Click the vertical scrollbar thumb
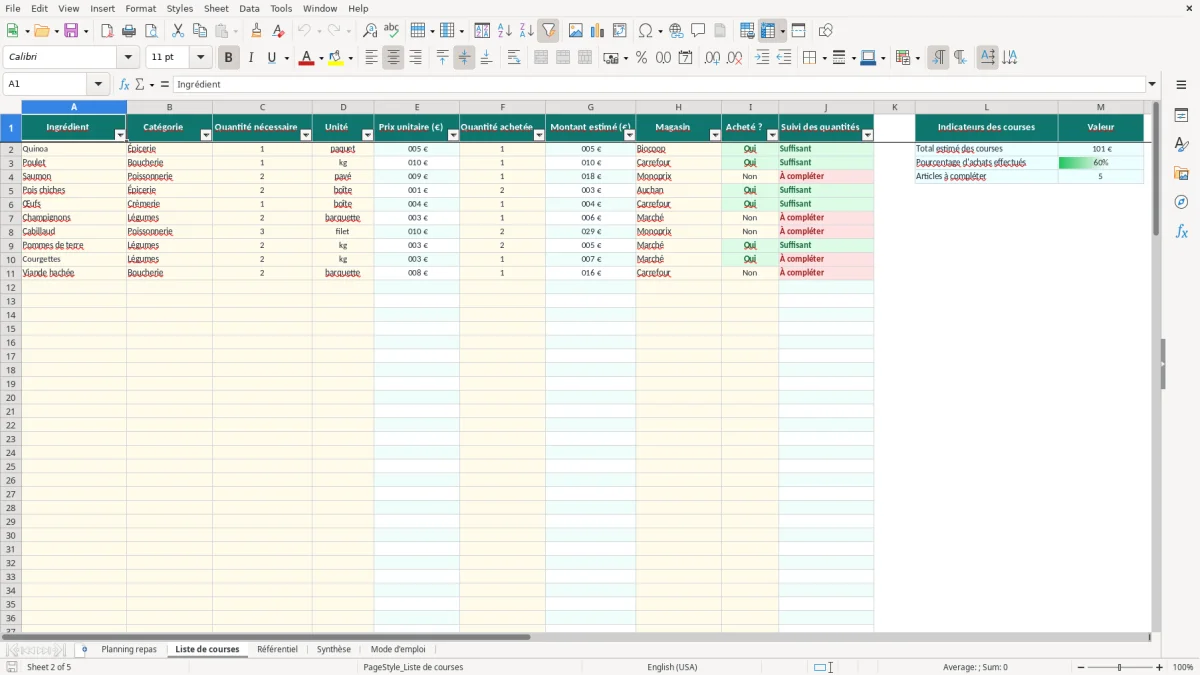1200x675 pixels. [x=1156, y=170]
